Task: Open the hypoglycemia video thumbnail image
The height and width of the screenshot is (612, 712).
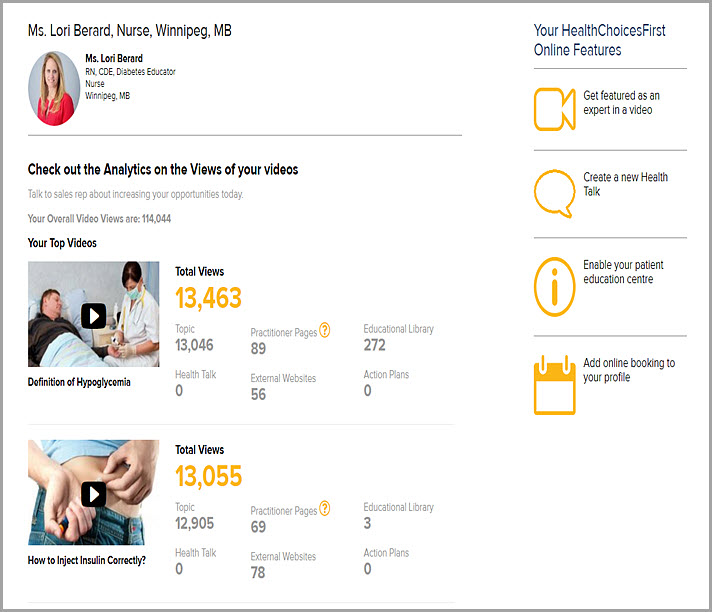Action: point(94,314)
